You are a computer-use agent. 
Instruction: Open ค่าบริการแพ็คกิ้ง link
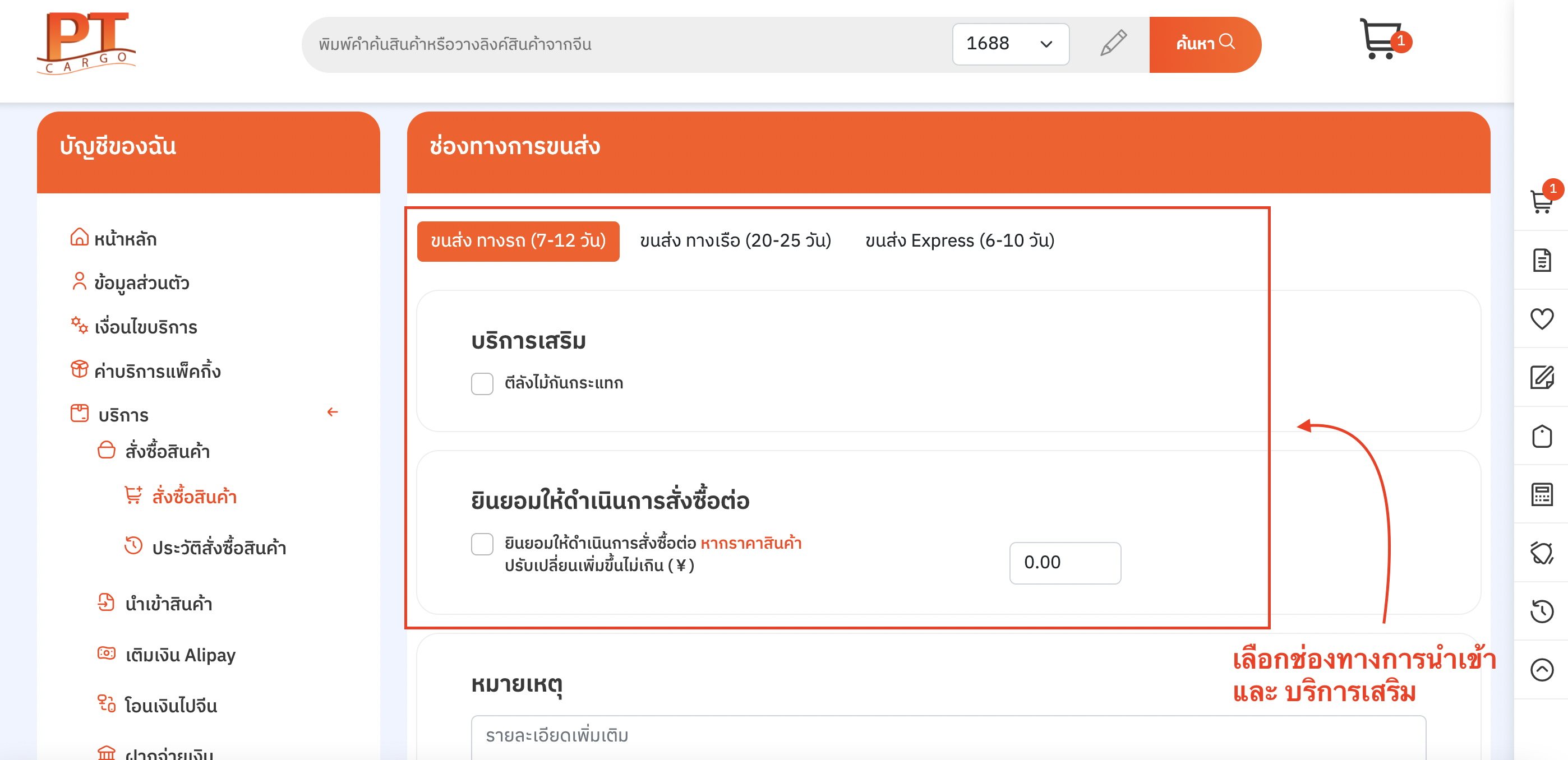point(158,370)
